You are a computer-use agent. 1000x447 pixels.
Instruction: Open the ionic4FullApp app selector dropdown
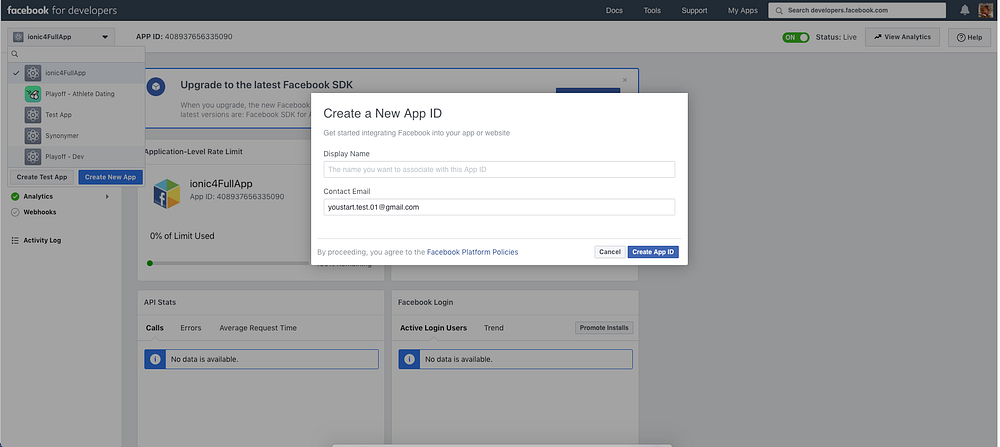pos(61,37)
